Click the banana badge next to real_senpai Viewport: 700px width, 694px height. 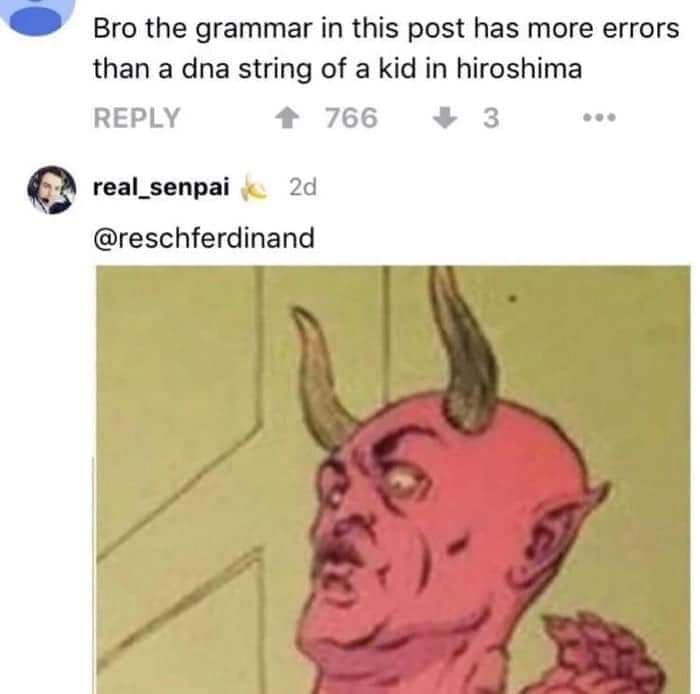pos(254,190)
